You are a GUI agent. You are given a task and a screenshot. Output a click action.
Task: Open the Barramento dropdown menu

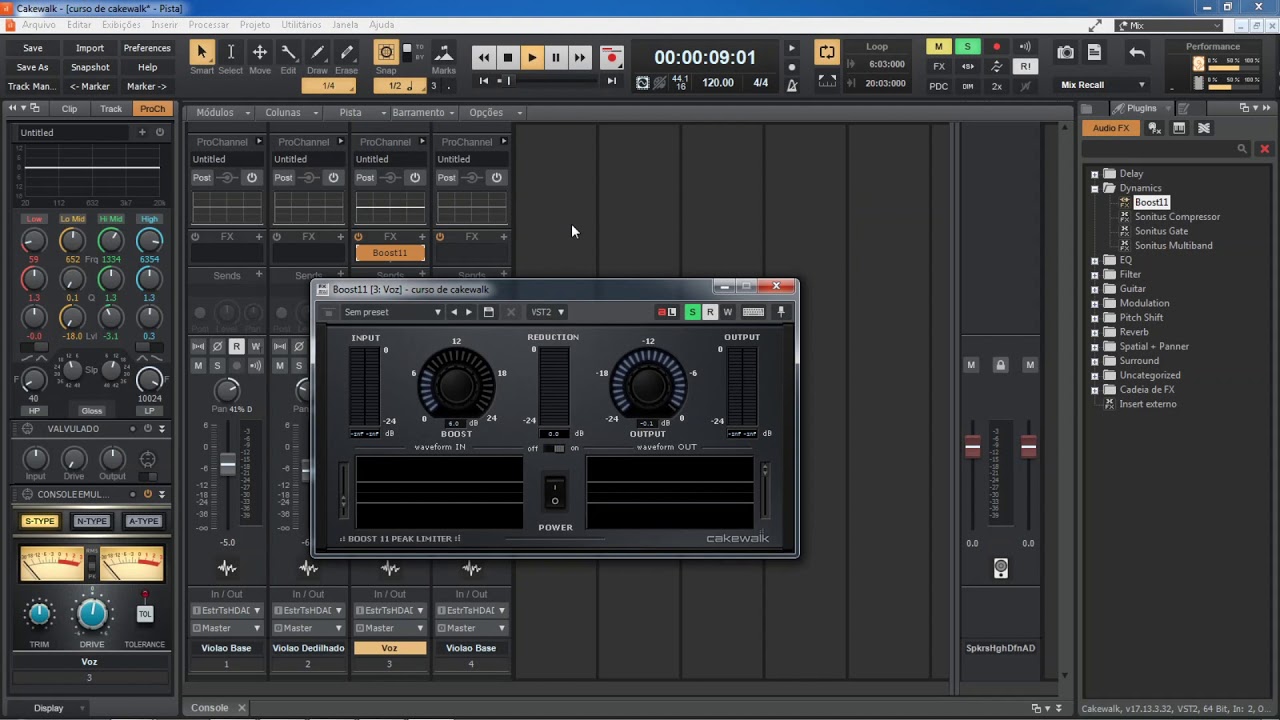(424, 112)
